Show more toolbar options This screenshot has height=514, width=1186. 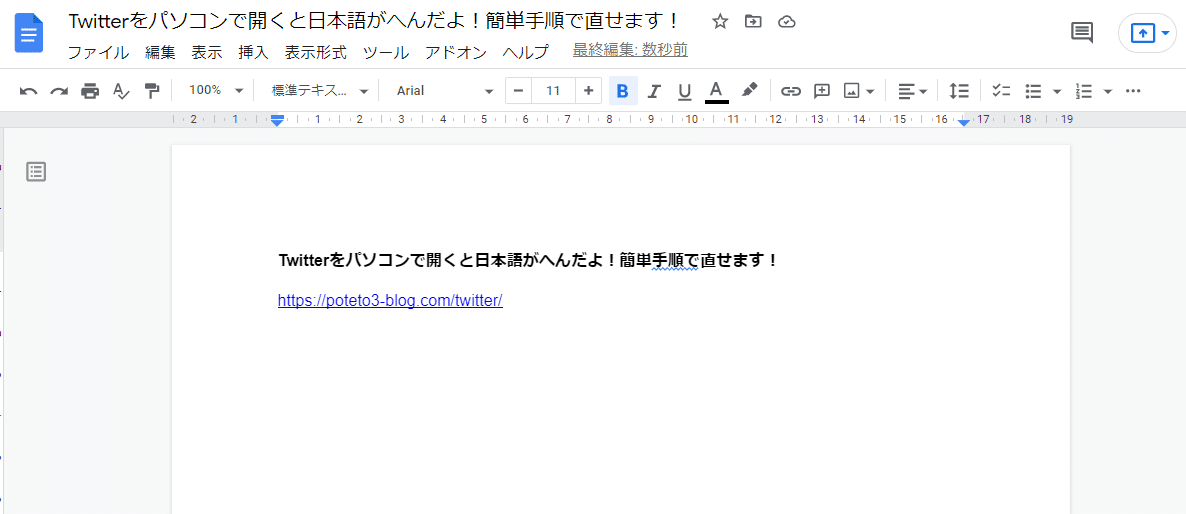pos(1132,91)
